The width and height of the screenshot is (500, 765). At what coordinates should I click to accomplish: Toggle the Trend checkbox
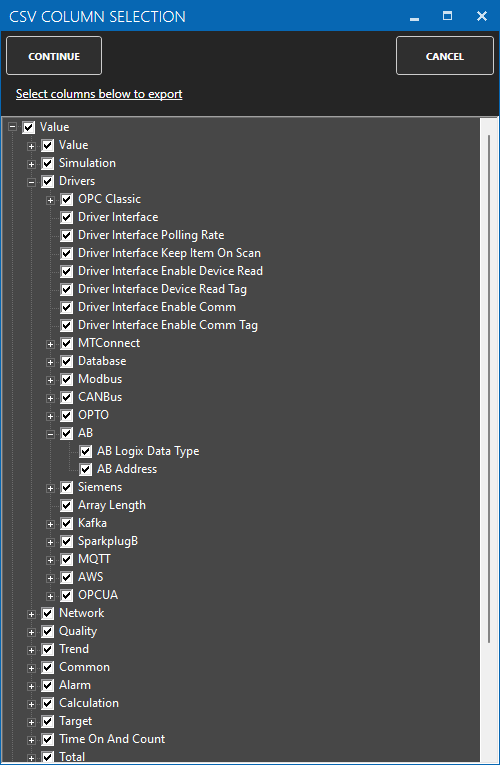click(48, 650)
